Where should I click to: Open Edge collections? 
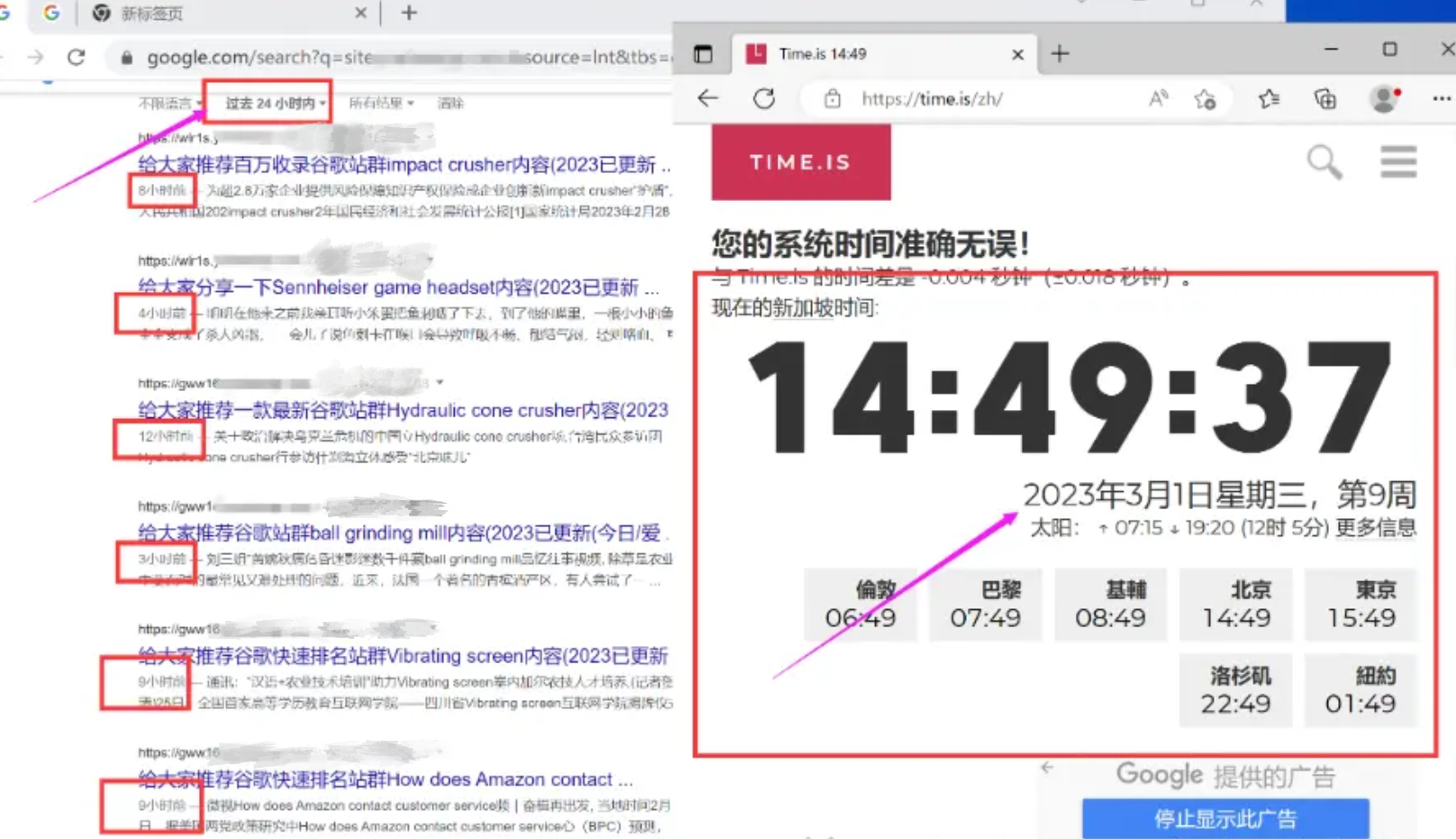[1325, 99]
